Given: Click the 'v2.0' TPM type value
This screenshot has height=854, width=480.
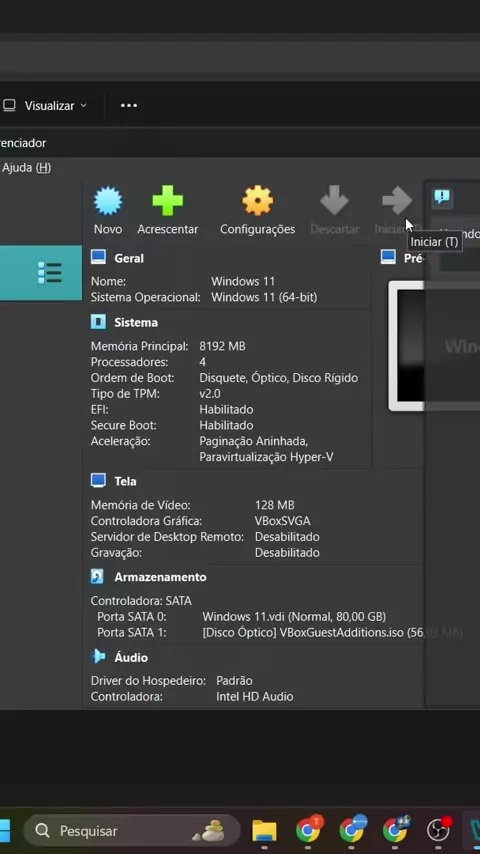Looking at the screenshot, I should pyautogui.click(x=210, y=393).
